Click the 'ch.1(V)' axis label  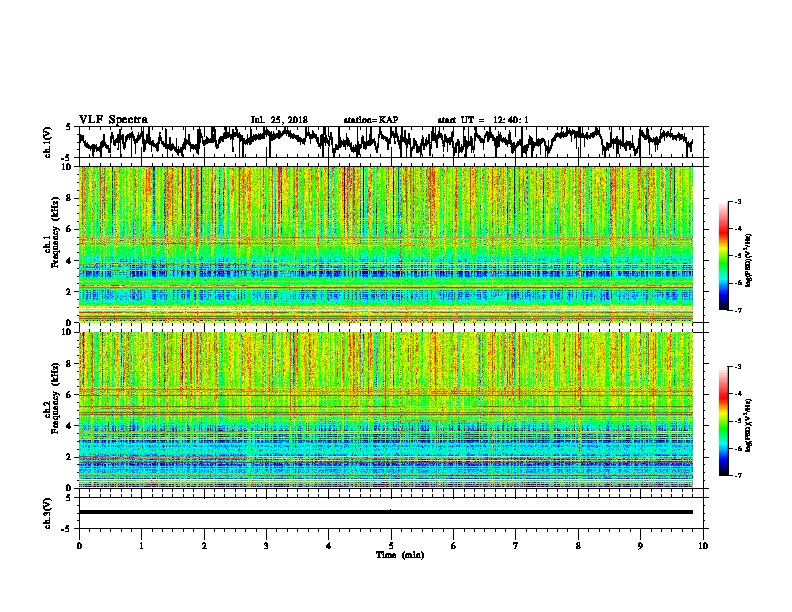pyautogui.click(x=48, y=142)
